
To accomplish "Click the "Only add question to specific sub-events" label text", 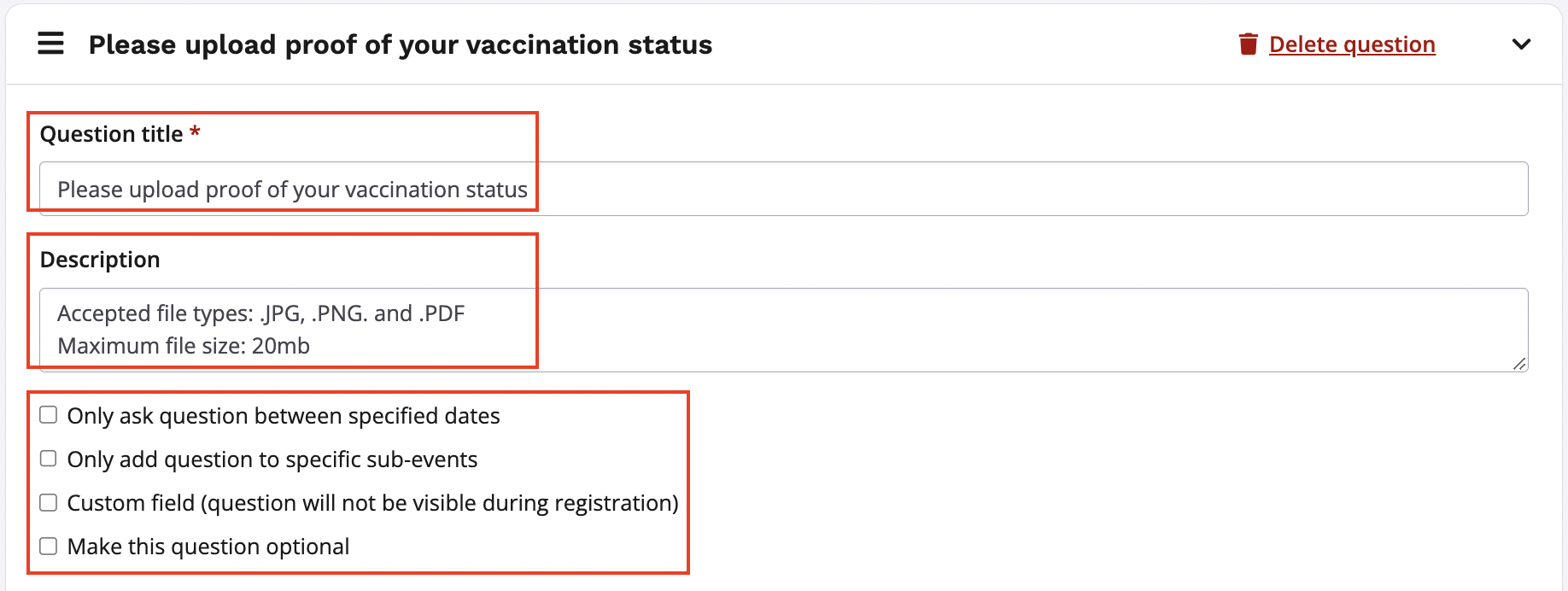I will (x=272, y=459).
